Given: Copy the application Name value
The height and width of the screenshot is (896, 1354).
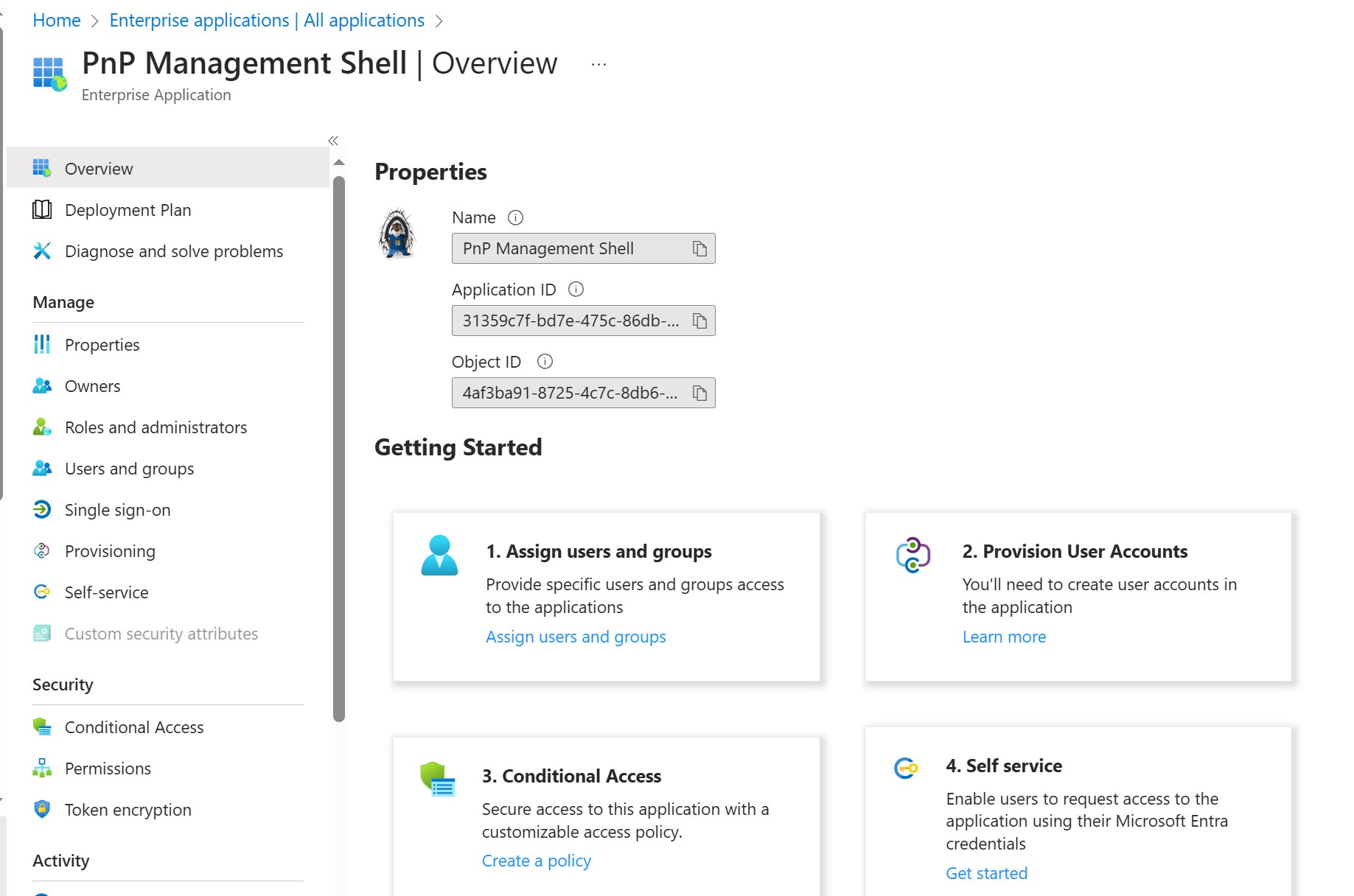Looking at the screenshot, I should coord(699,248).
